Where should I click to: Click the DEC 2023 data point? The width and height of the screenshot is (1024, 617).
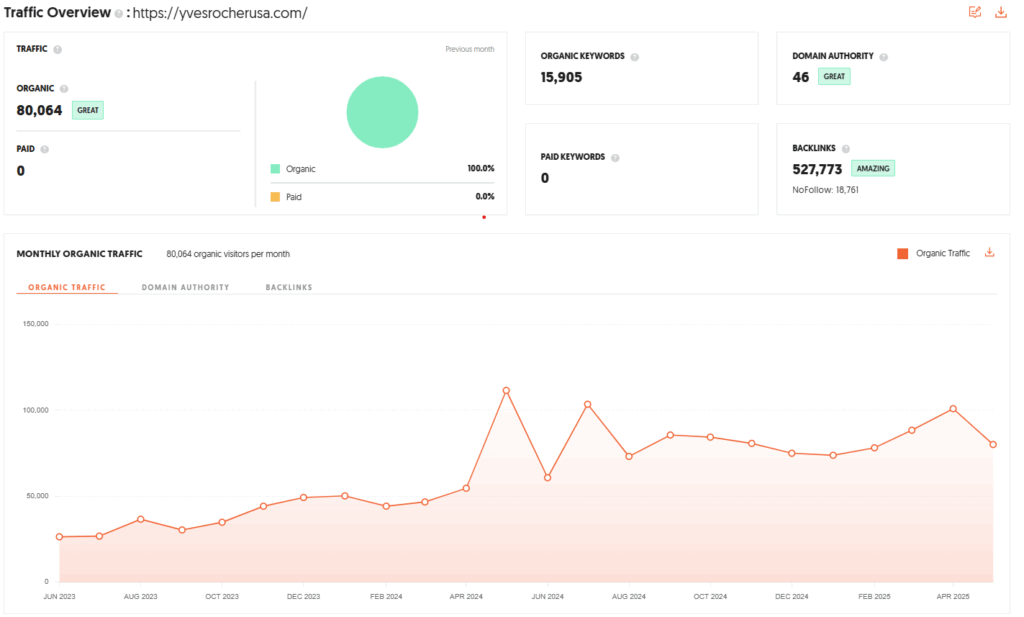(304, 498)
